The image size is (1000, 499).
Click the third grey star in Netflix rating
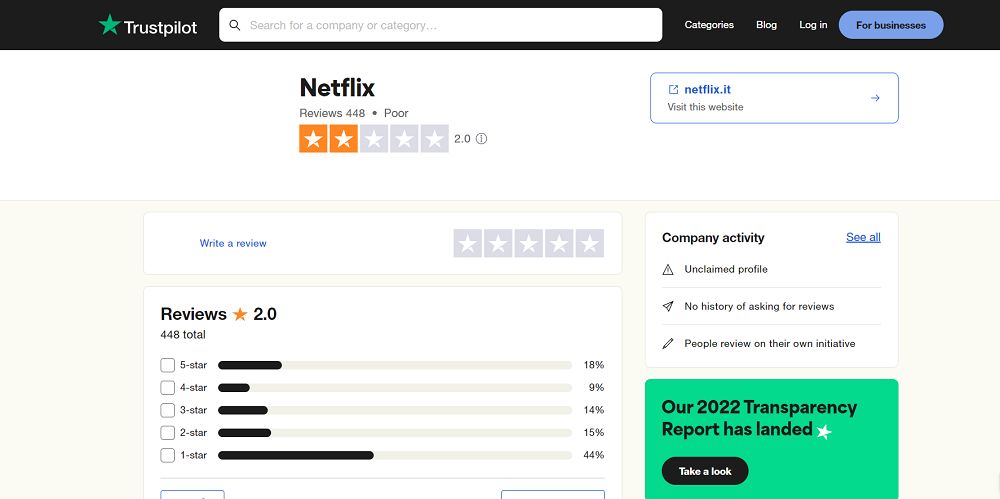[x=374, y=138]
